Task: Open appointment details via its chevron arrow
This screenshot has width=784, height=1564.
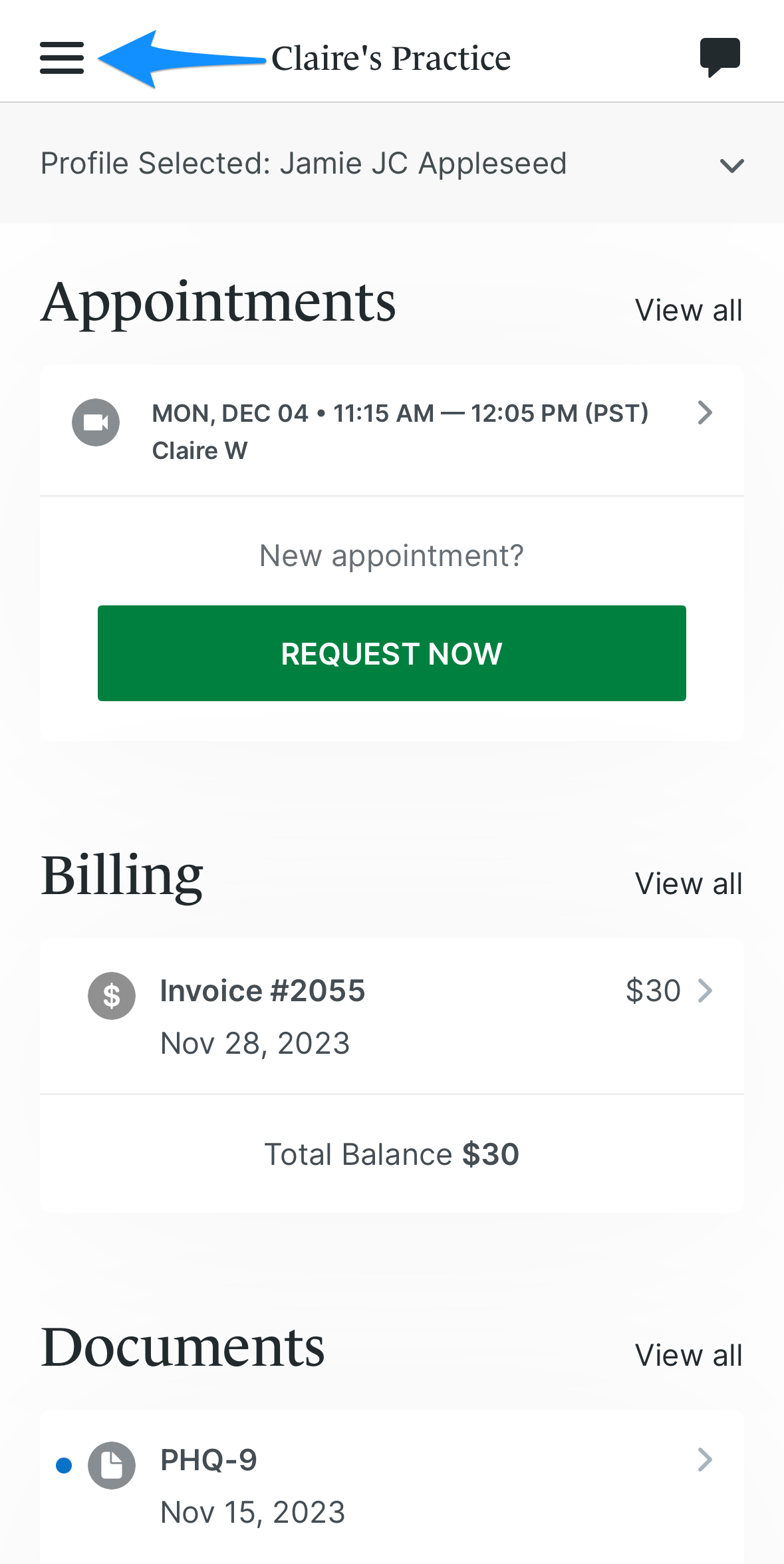Action: [706, 412]
